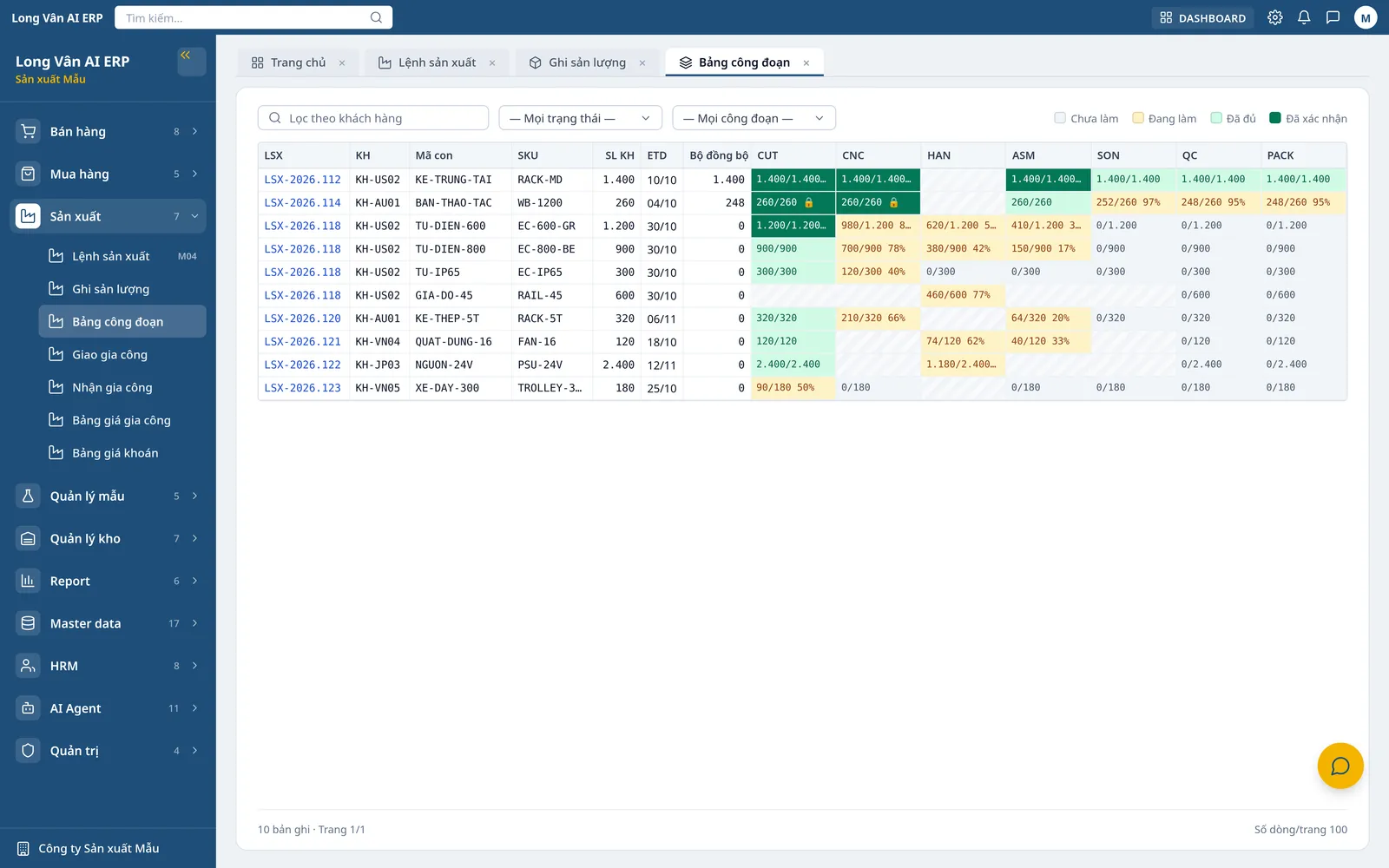1389x868 pixels.
Task: Focus the Lọc theo khách hàng filter field
Action: pyautogui.click(x=373, y=118)
